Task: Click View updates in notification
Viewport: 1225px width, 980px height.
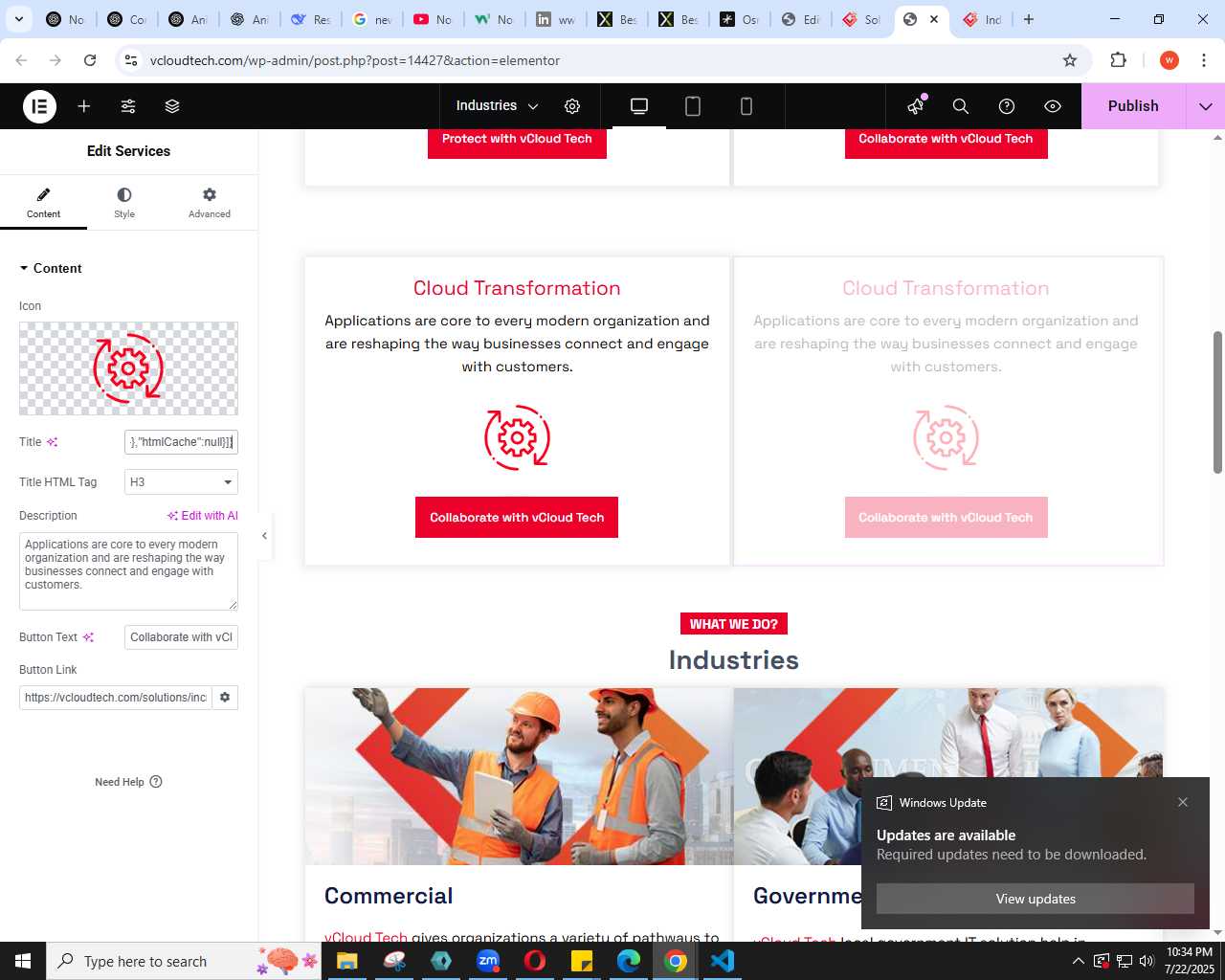Action: (x=1036, y=899)
